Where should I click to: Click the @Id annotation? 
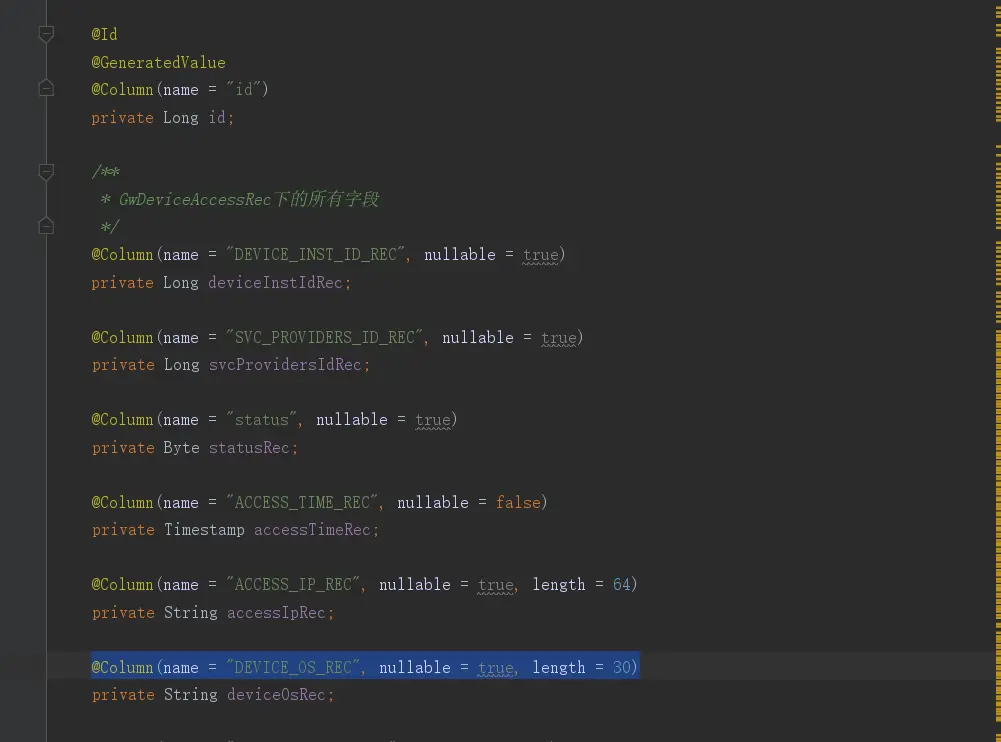pos(104,34)
